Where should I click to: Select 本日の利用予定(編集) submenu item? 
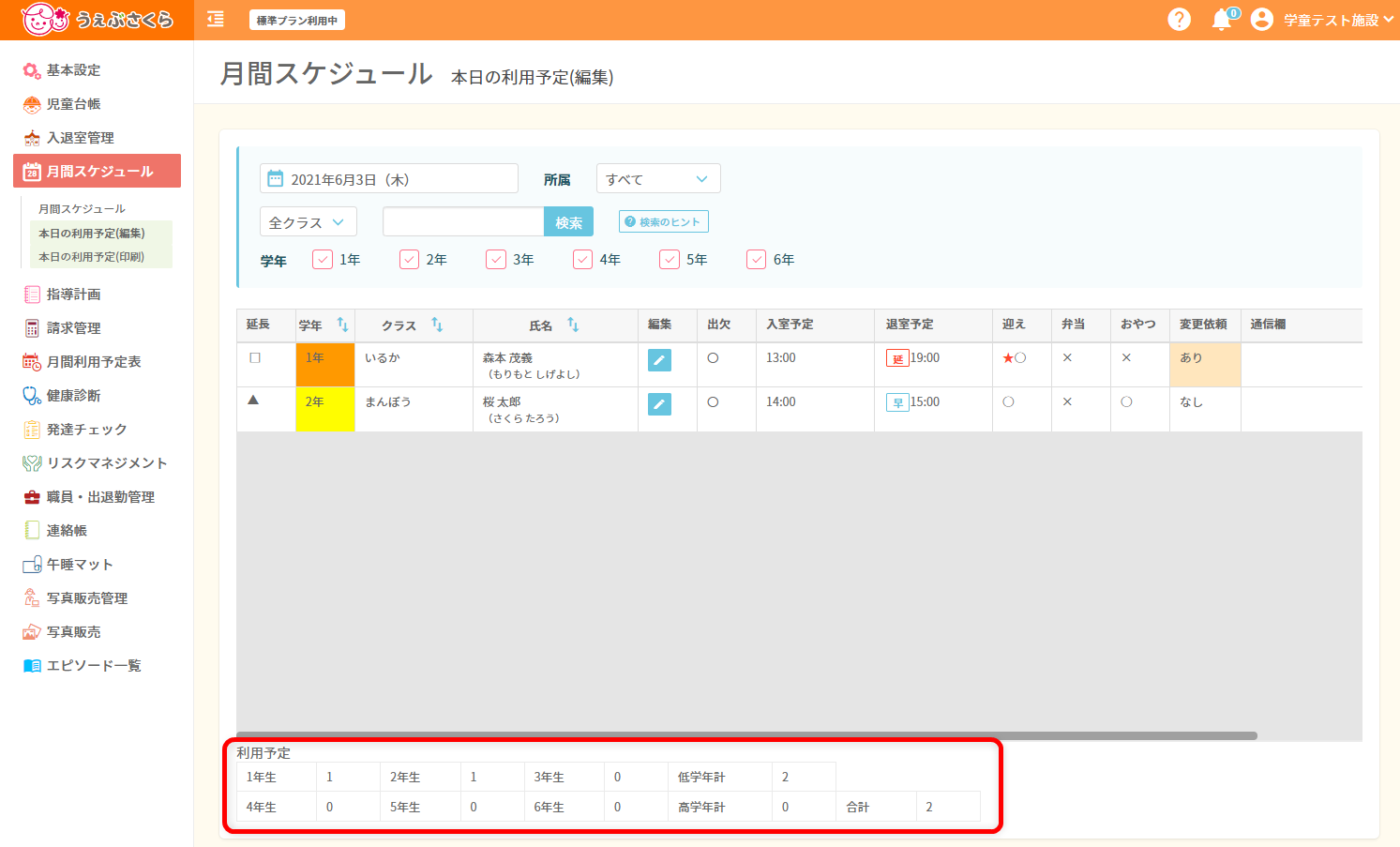click(x=92, y=234)
